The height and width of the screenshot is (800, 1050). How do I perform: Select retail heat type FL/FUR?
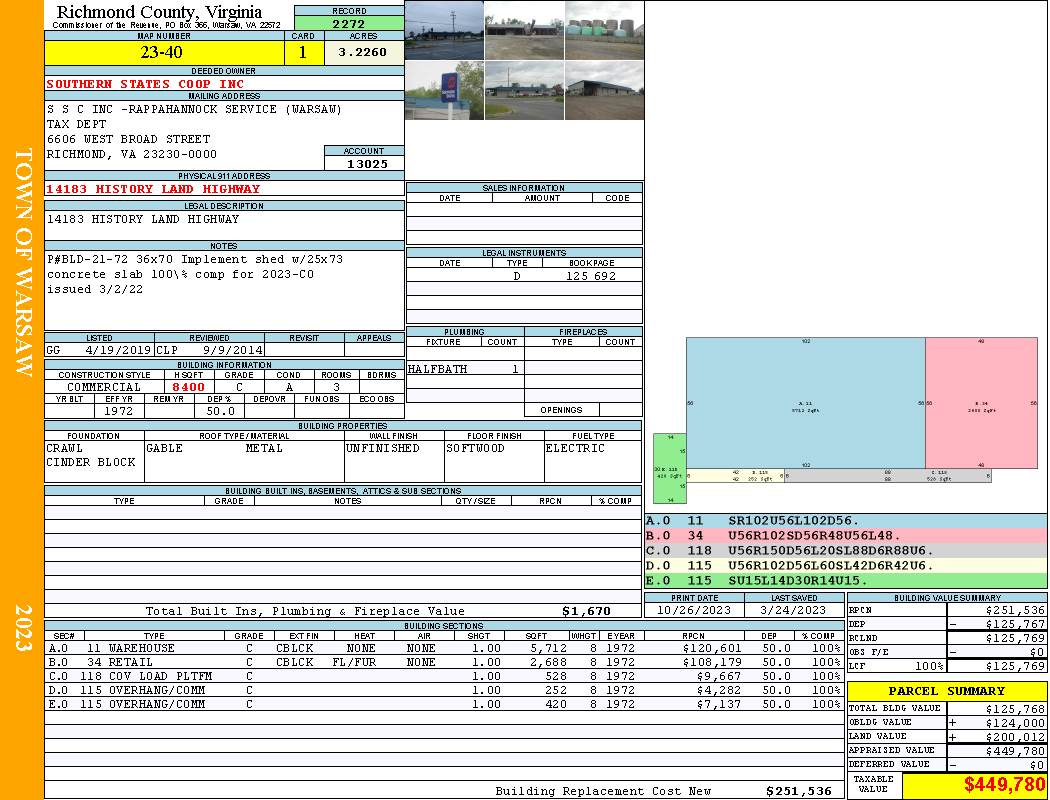[x=354, y=662]
